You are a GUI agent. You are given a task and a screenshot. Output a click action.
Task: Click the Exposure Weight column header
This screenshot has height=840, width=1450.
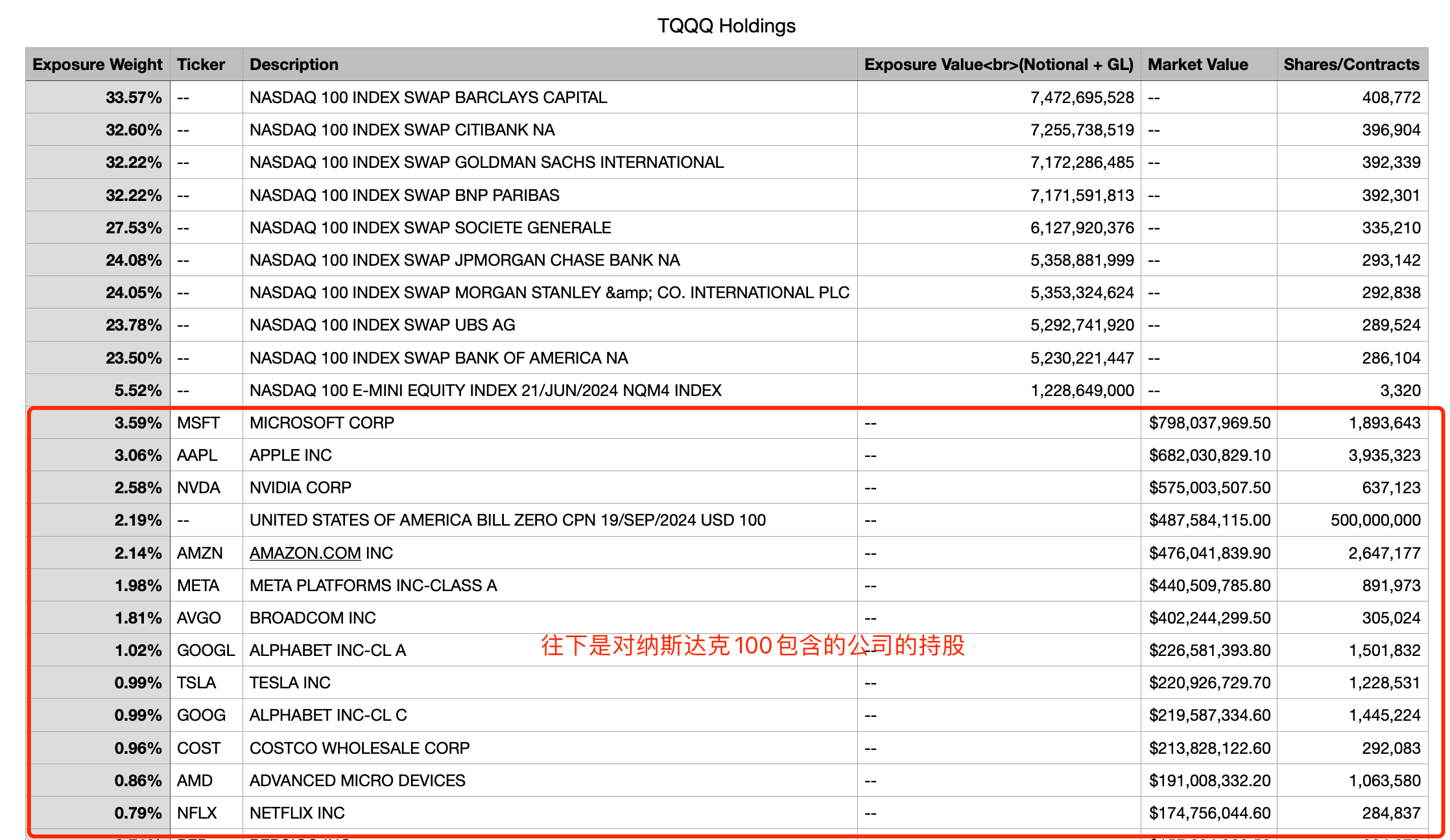point(97,65)
